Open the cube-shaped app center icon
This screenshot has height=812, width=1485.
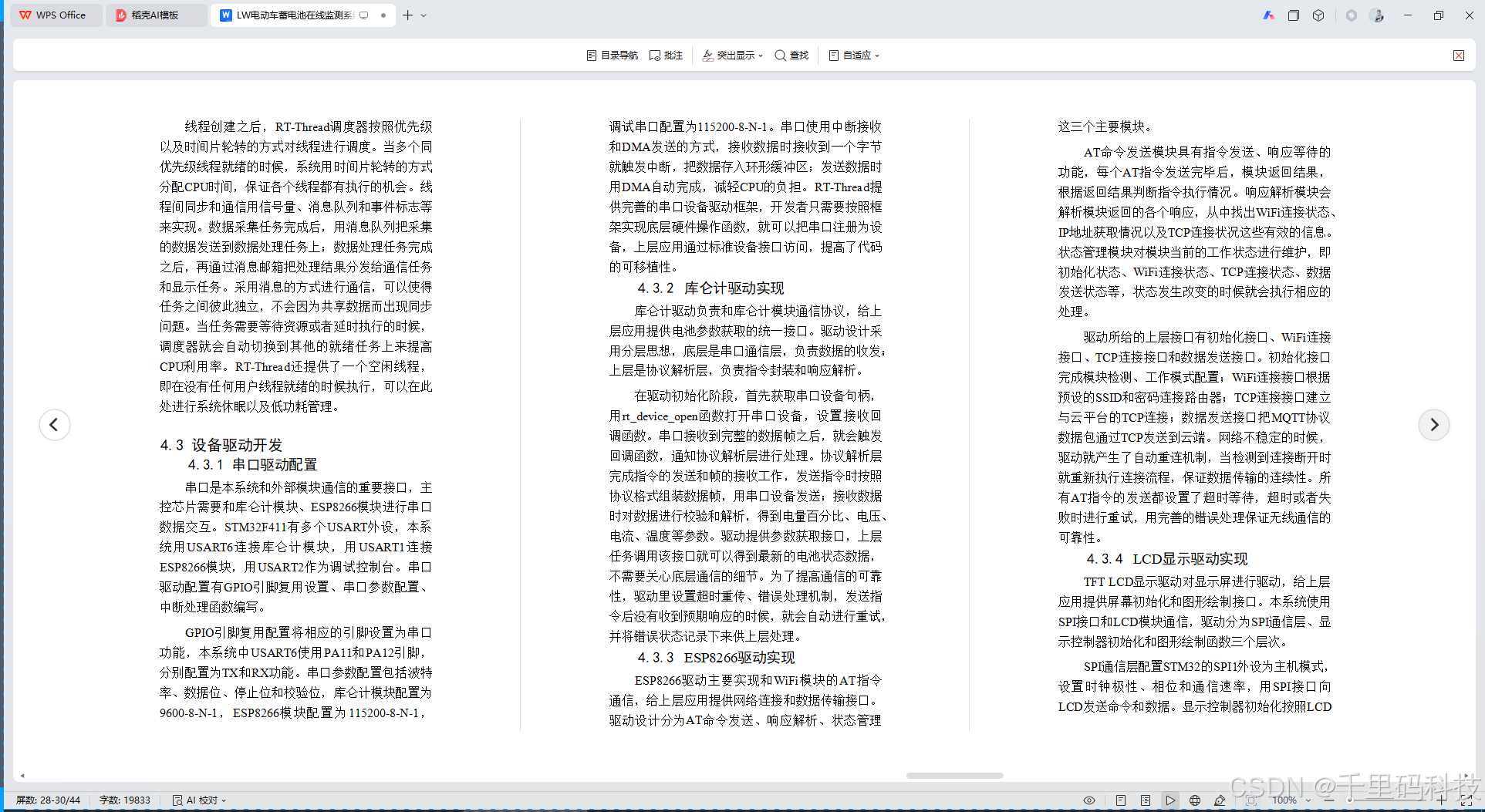[1318, 15]
